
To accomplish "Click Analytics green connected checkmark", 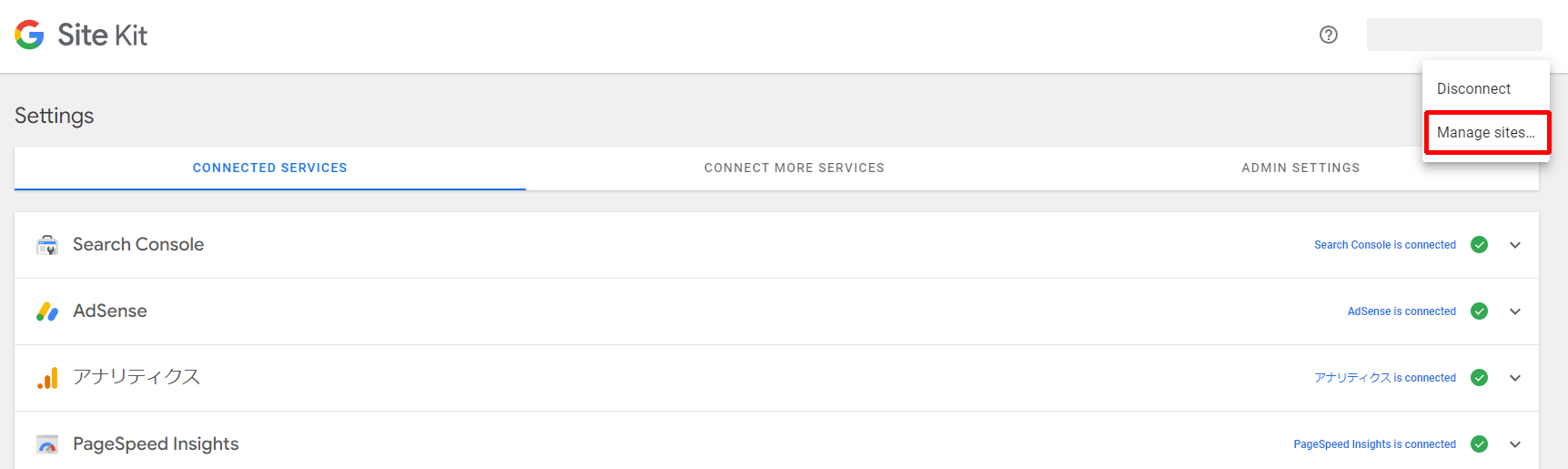I will pyautogui.click(x=1480, y=378).
